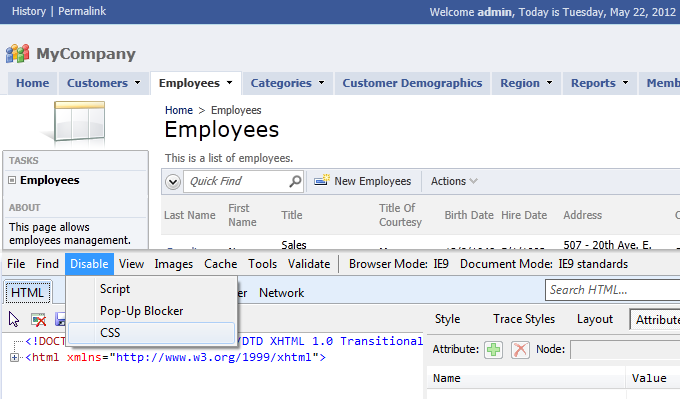Click Browser Mode: IE9

click(399, 264)
